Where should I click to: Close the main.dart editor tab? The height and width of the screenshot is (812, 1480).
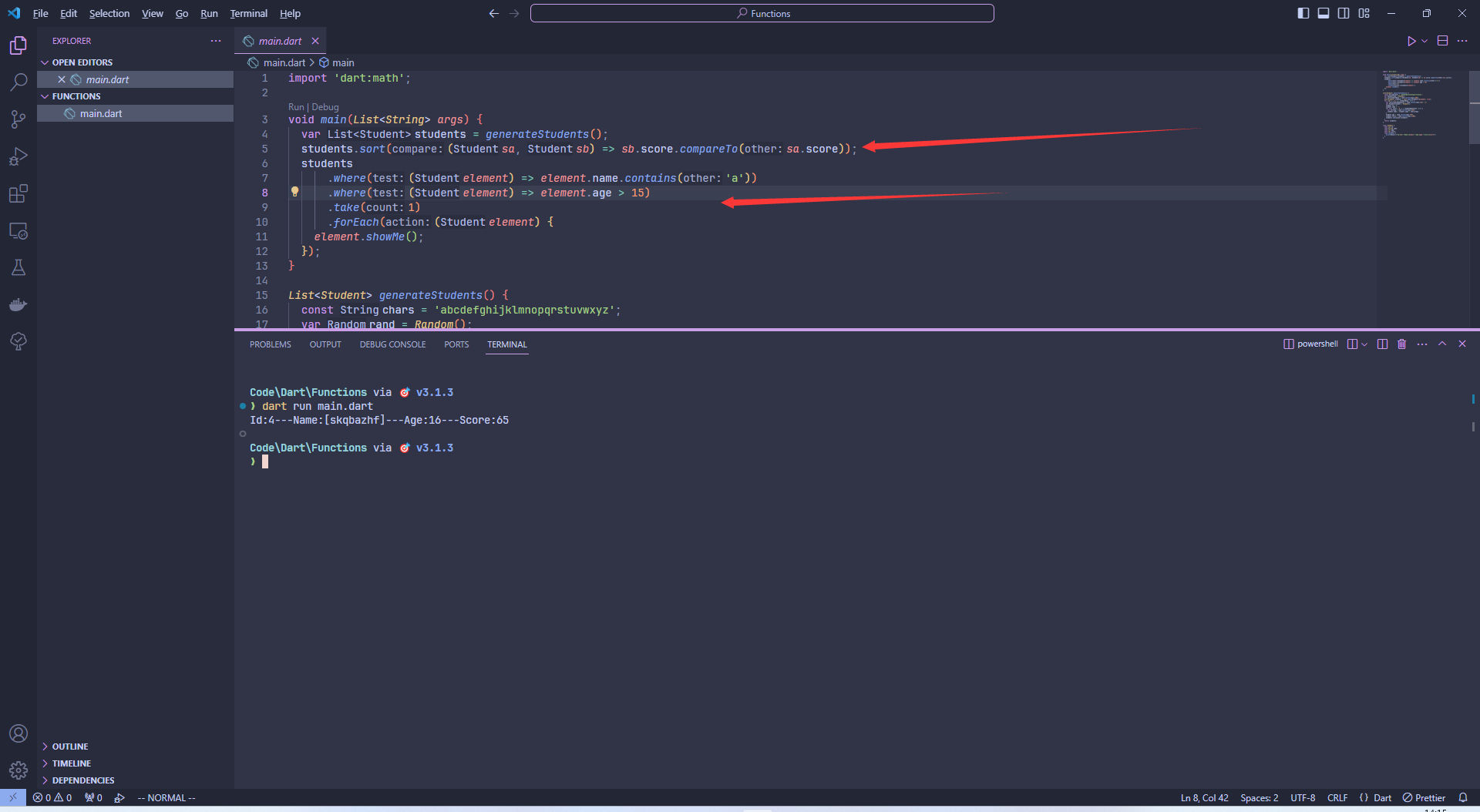[315, 41]
